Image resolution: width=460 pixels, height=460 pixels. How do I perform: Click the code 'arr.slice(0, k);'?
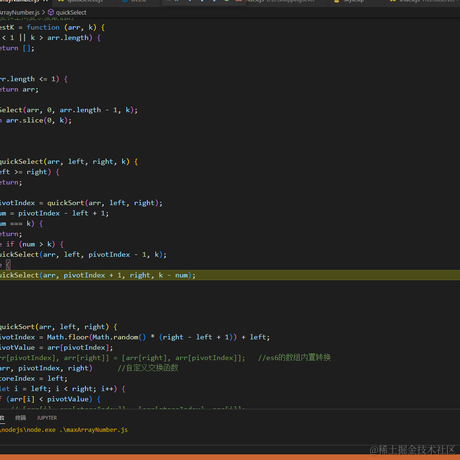39,120
